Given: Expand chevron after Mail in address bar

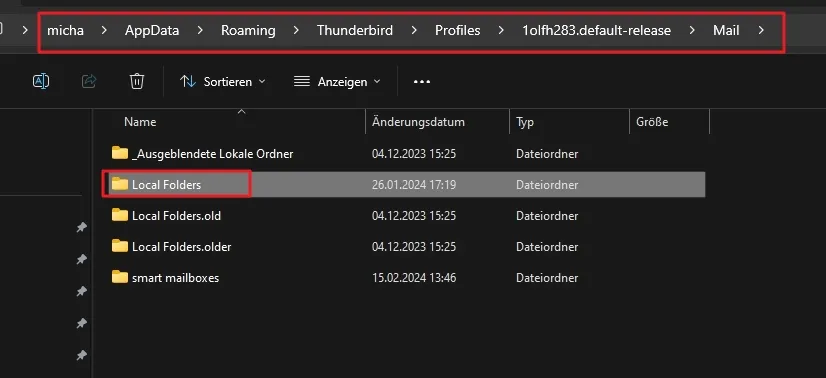Looking at the screenshot, I should [761, 31].
